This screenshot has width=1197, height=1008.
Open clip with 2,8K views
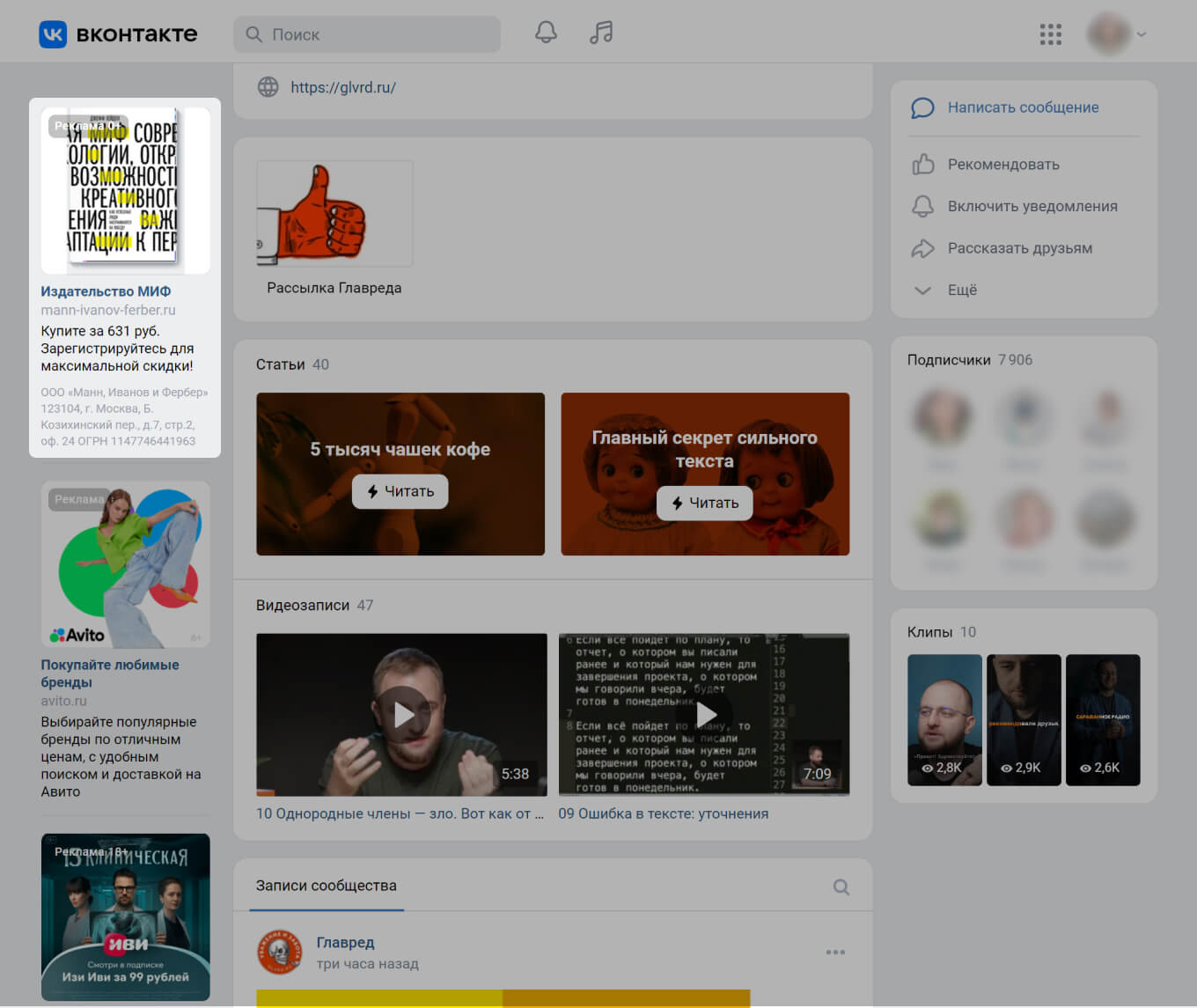tap(944, 719)
